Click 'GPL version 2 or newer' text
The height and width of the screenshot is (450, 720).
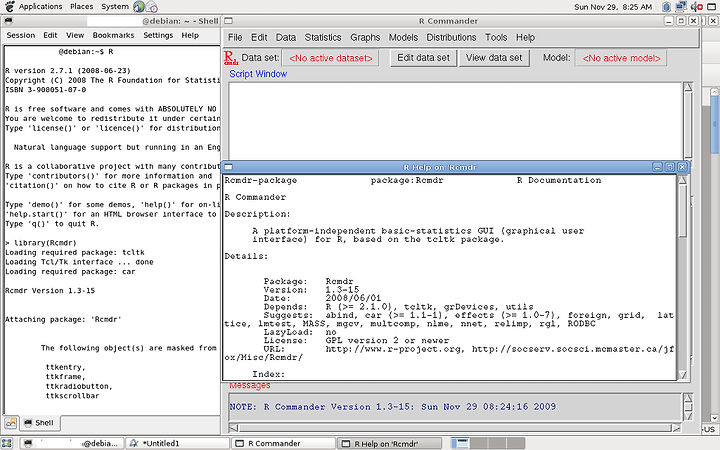387,341
